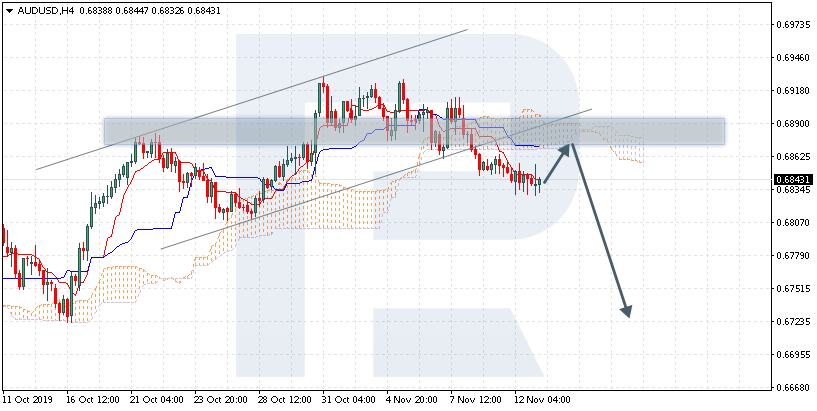Click the OHLC values 0.68388 0.68447 0.68326 0.68431
817x411 pixels.
(150, 10)
